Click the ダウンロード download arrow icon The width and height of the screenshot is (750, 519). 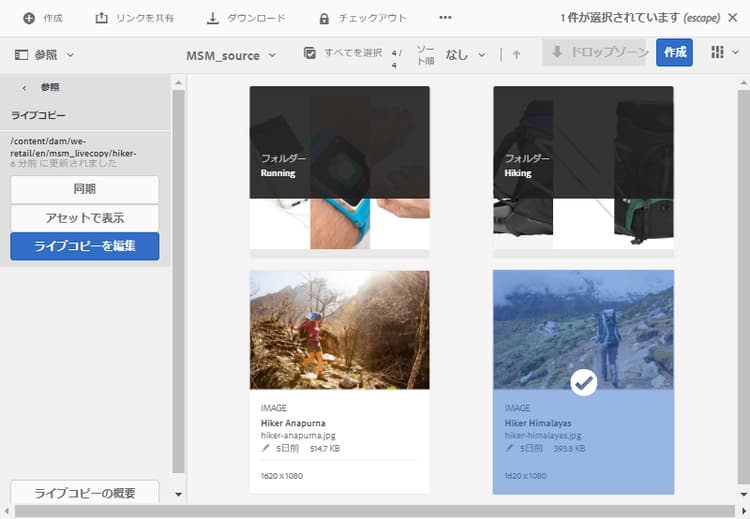click(x=212, y=18)
